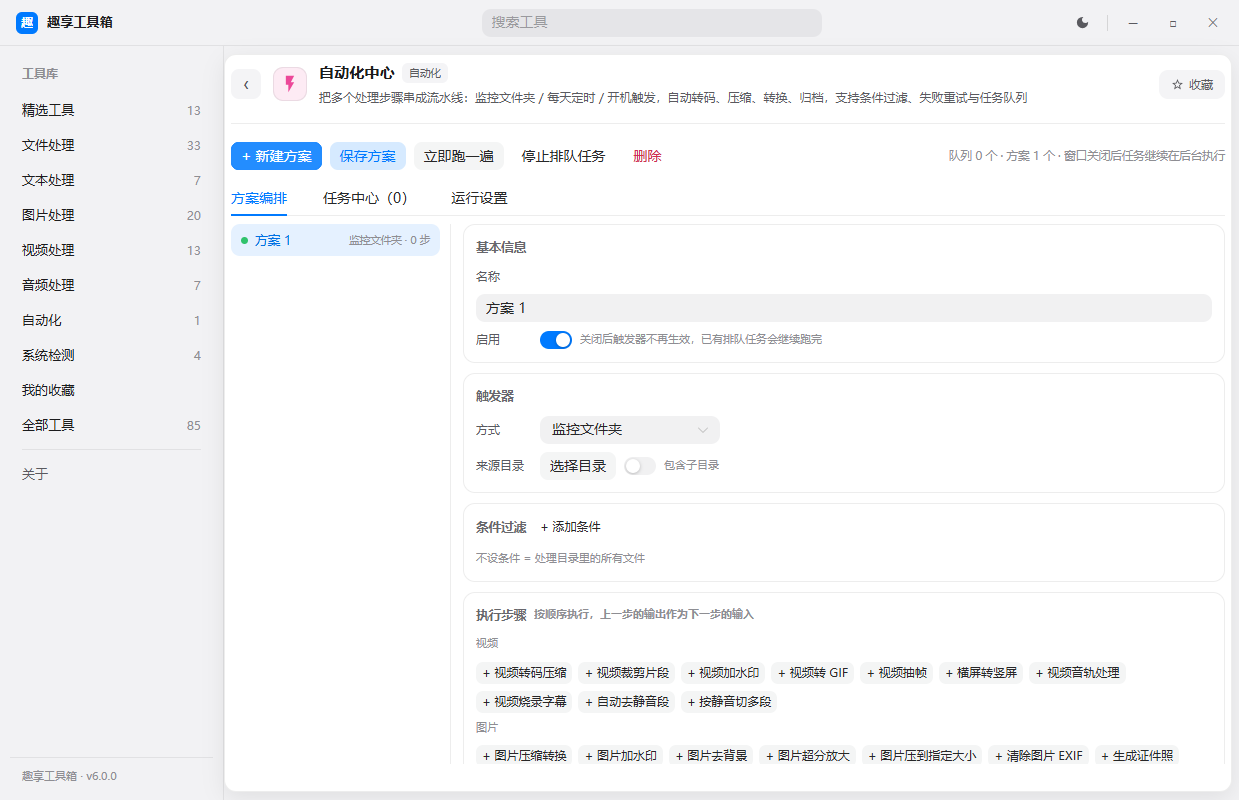1239x800 pixels.
Task: Open the 运行设置 tab
Action: click(x=479, y=198)
